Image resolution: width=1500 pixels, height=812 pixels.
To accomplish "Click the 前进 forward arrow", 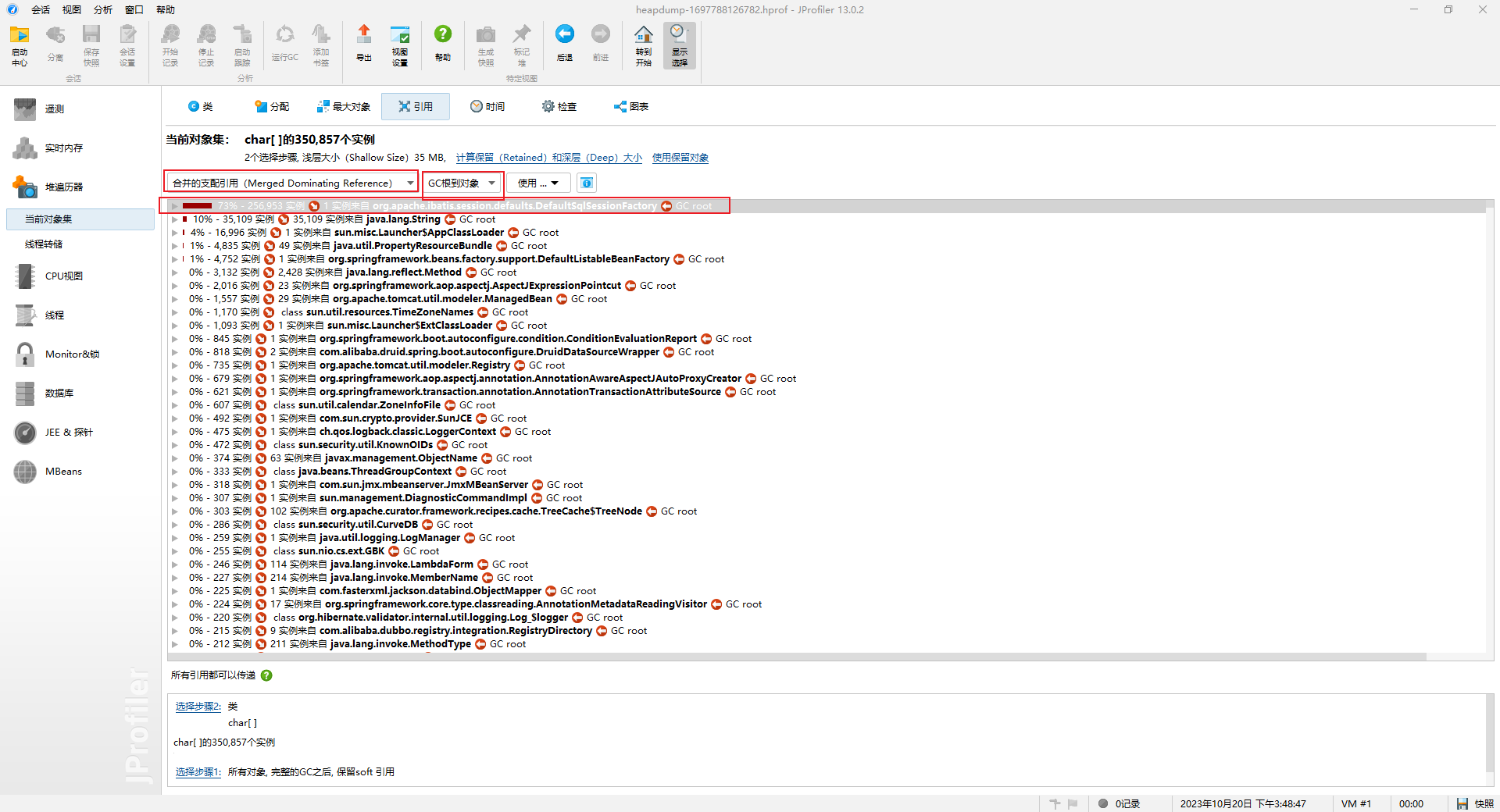I will tap(601, 44).
